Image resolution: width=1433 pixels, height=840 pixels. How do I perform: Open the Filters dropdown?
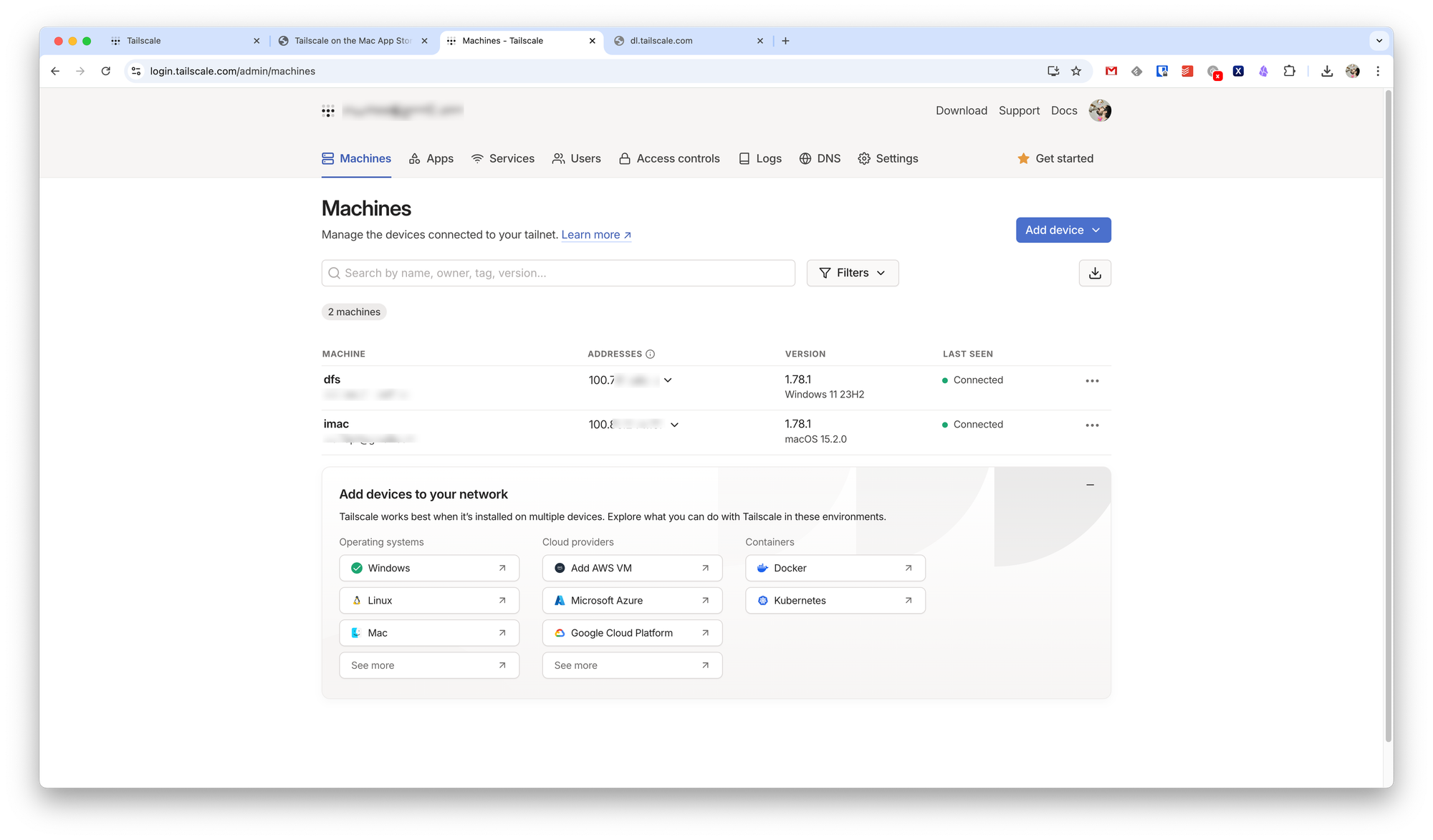click(852, 273)
